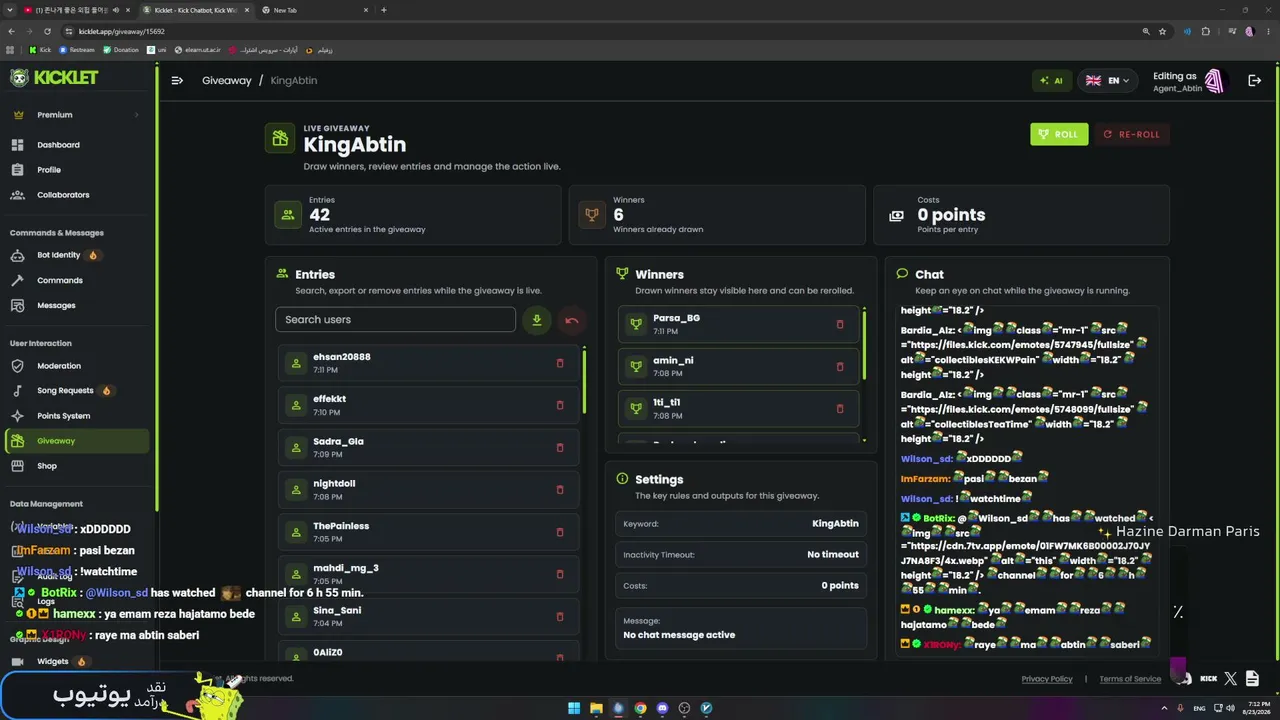This screenshot has width=1280, height=720.
Task: Click the KingAbtin keyword value in Settings
Action: click(x=835, y=524)
